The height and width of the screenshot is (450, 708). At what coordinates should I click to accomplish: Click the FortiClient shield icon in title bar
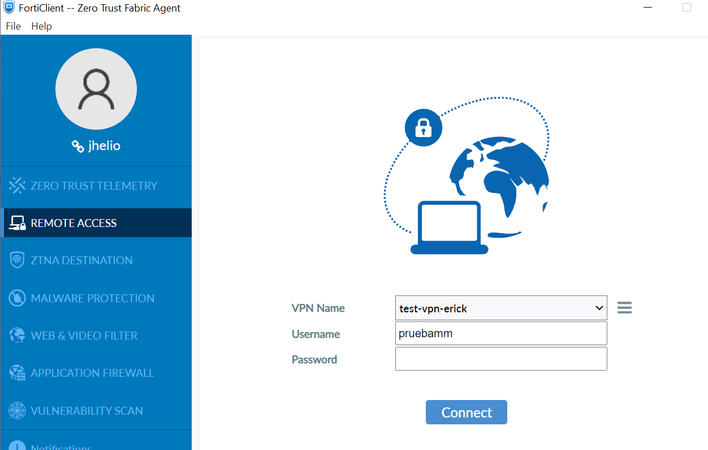[9, 7]
